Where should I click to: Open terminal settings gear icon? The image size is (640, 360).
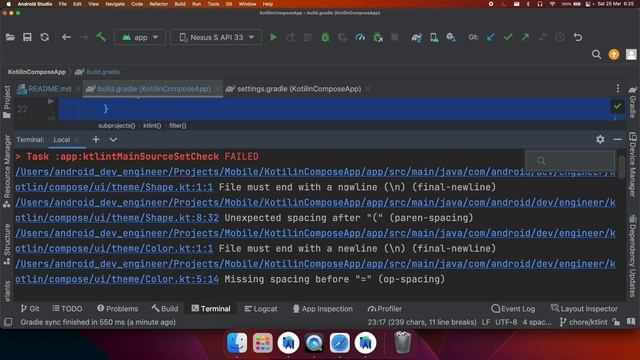(600, 140)
